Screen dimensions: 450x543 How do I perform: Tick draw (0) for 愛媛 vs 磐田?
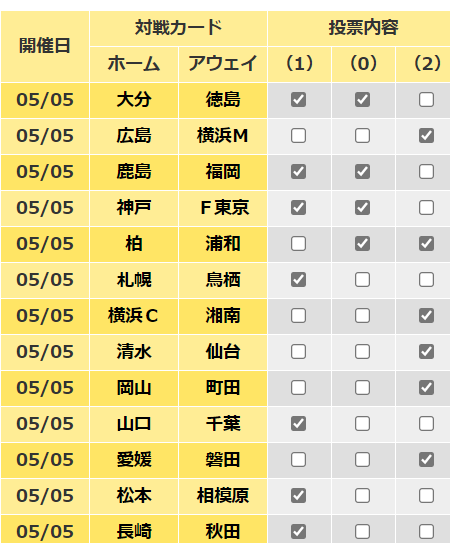362,460
